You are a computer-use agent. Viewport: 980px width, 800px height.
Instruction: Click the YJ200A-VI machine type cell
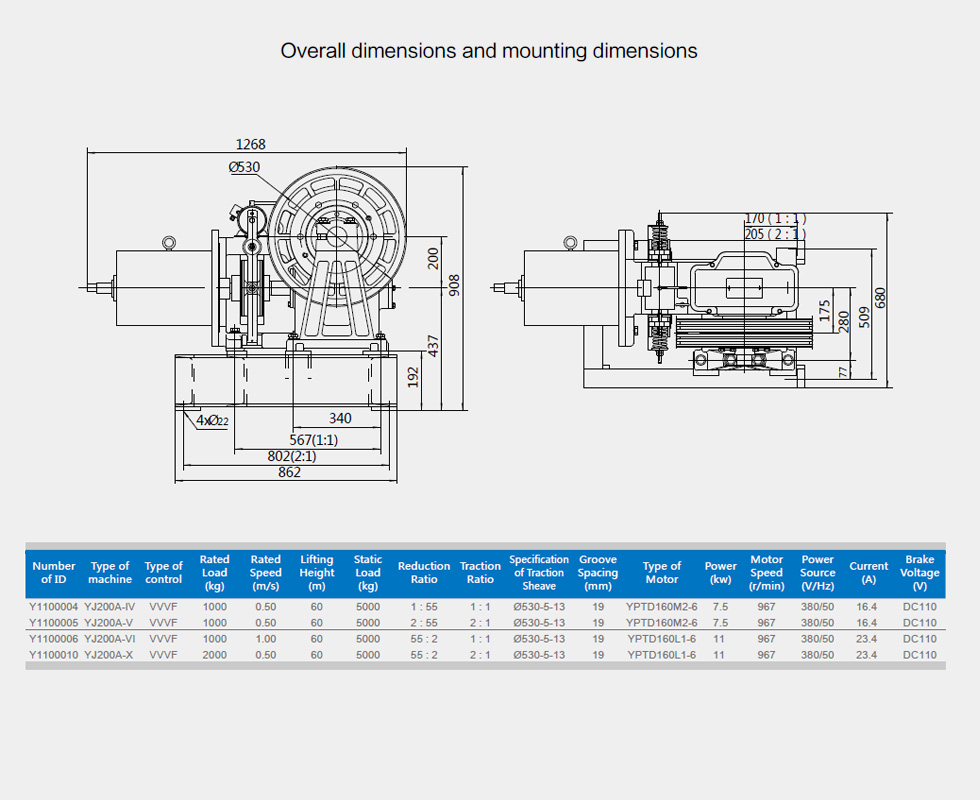click(110, 639)
